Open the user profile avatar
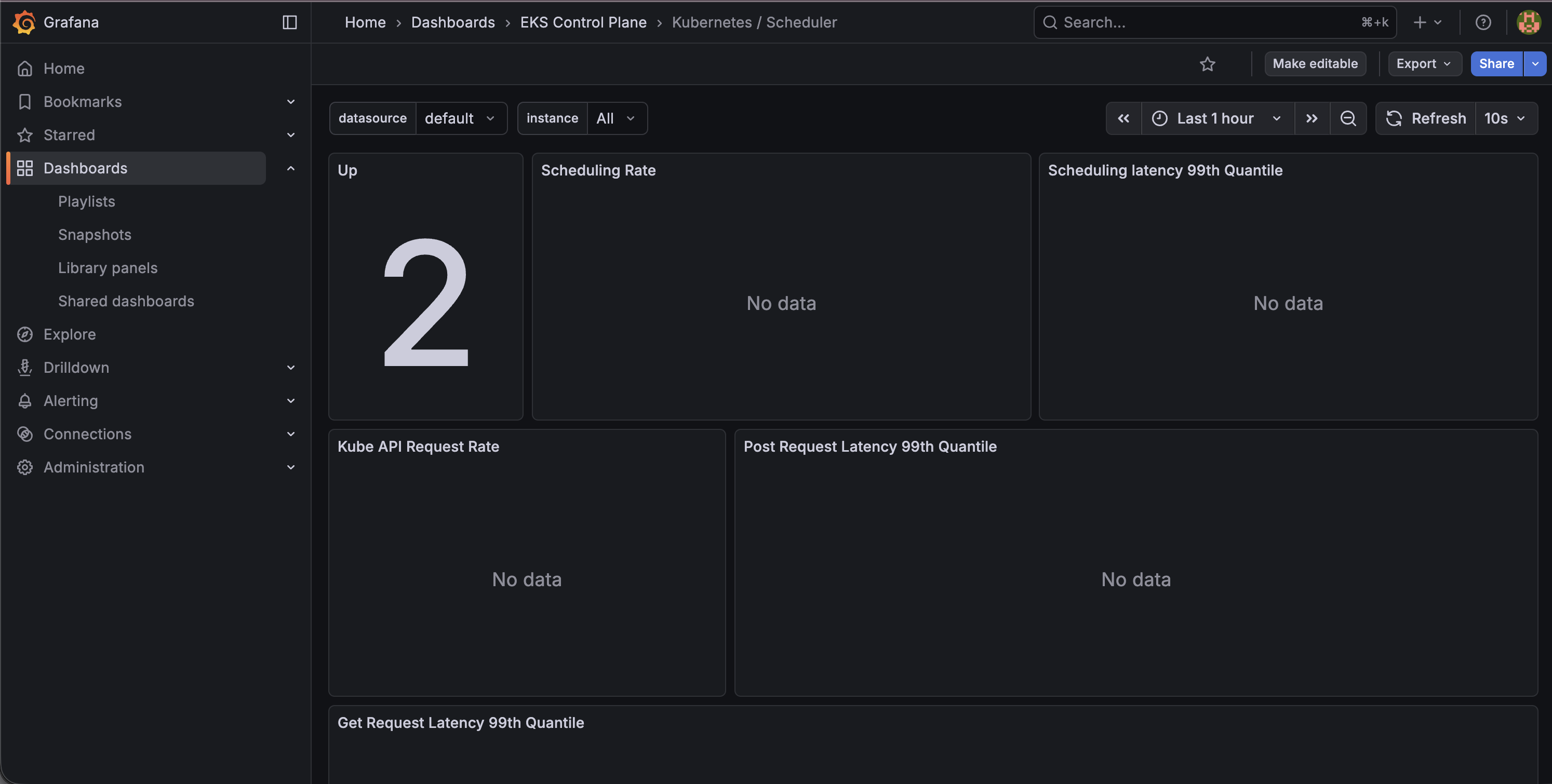This screenshot has height=784, width=1552. (x=1529, y=22)
